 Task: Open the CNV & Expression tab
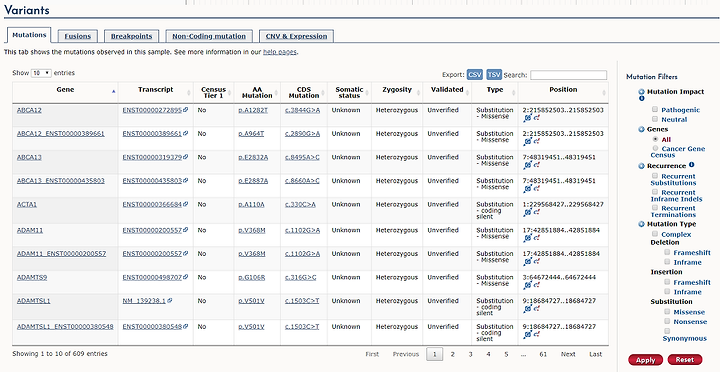296,36
